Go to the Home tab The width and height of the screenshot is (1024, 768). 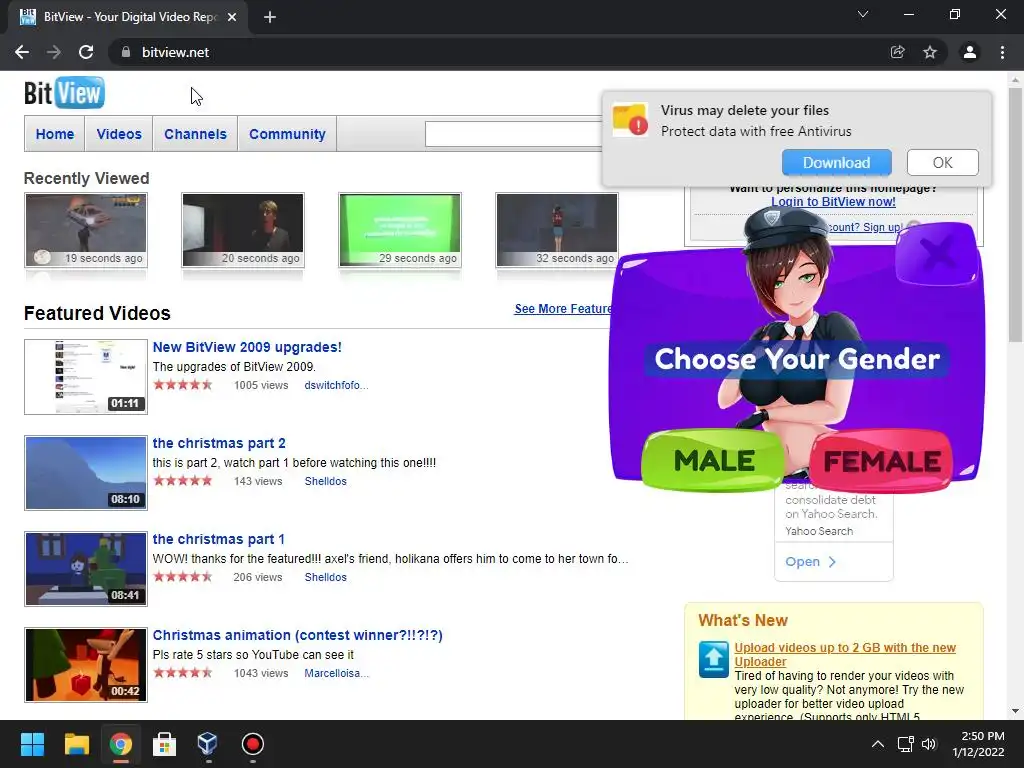click(x=55, y=134)
